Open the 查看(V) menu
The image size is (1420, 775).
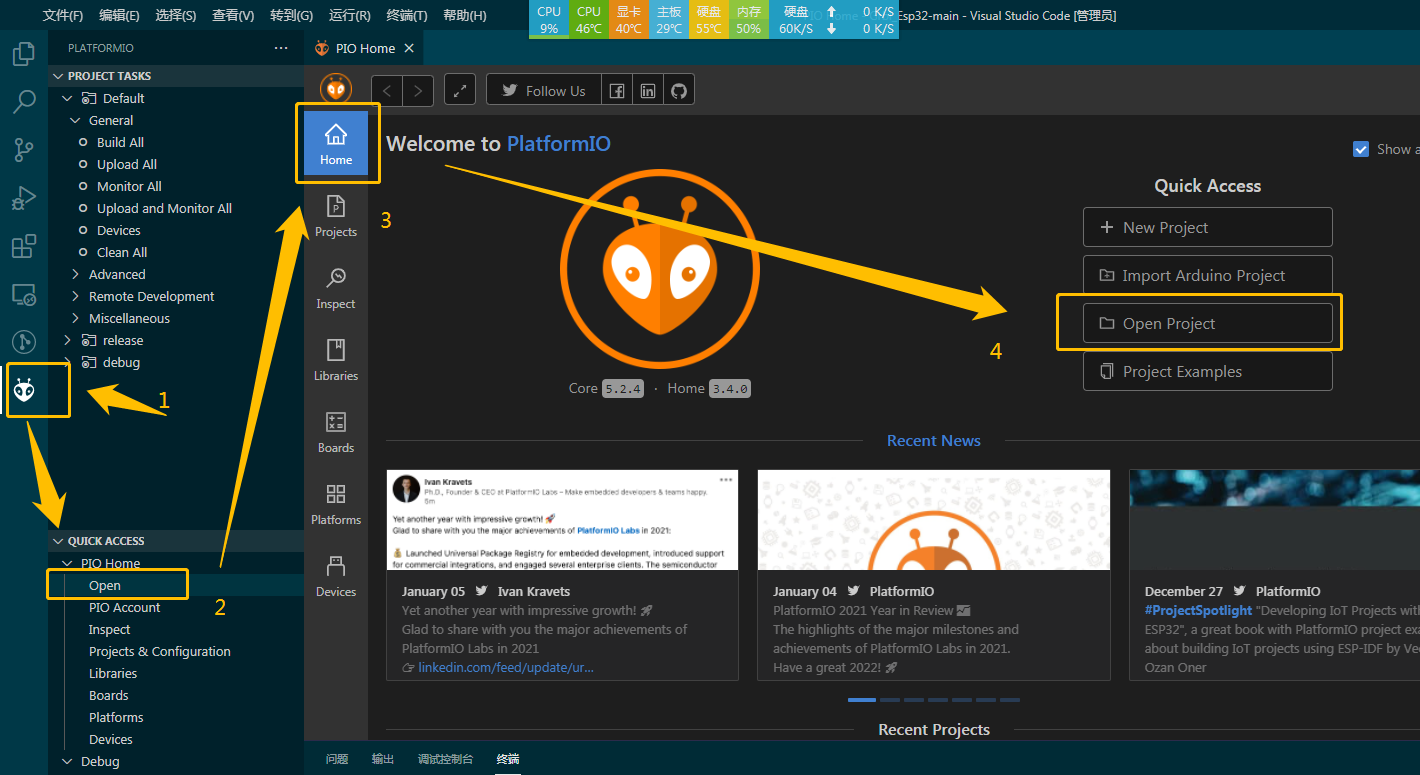point(233,15)
